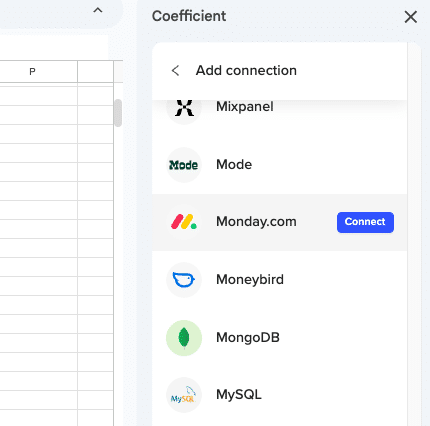Click the Coefficient panel title
This screenshot has width=430, height=426.
[189, 16]
